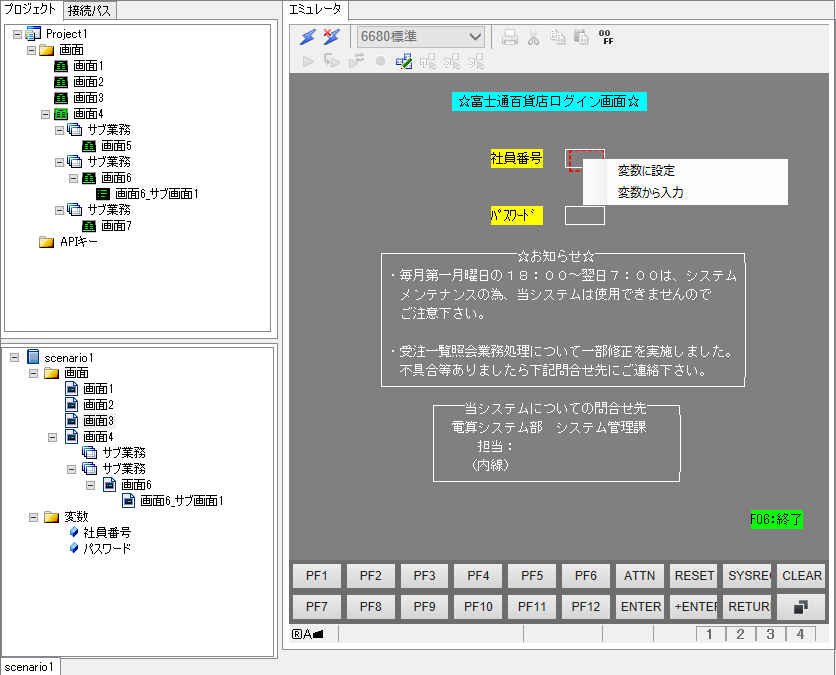Click the copy icon in emulator toolbar
Image resolution: width=836 pixels, height=675 pixels.
[557, 37]
